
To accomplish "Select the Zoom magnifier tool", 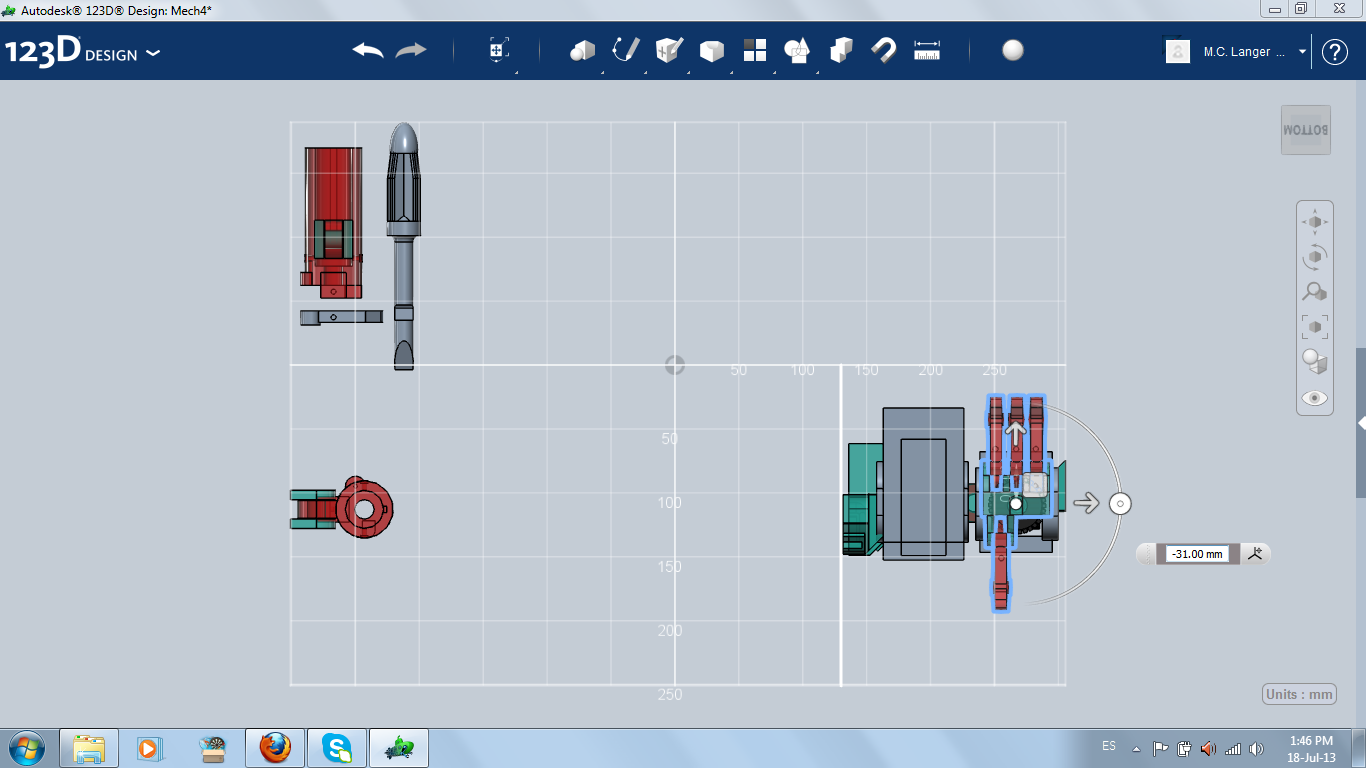I will tap(1315, 292).
